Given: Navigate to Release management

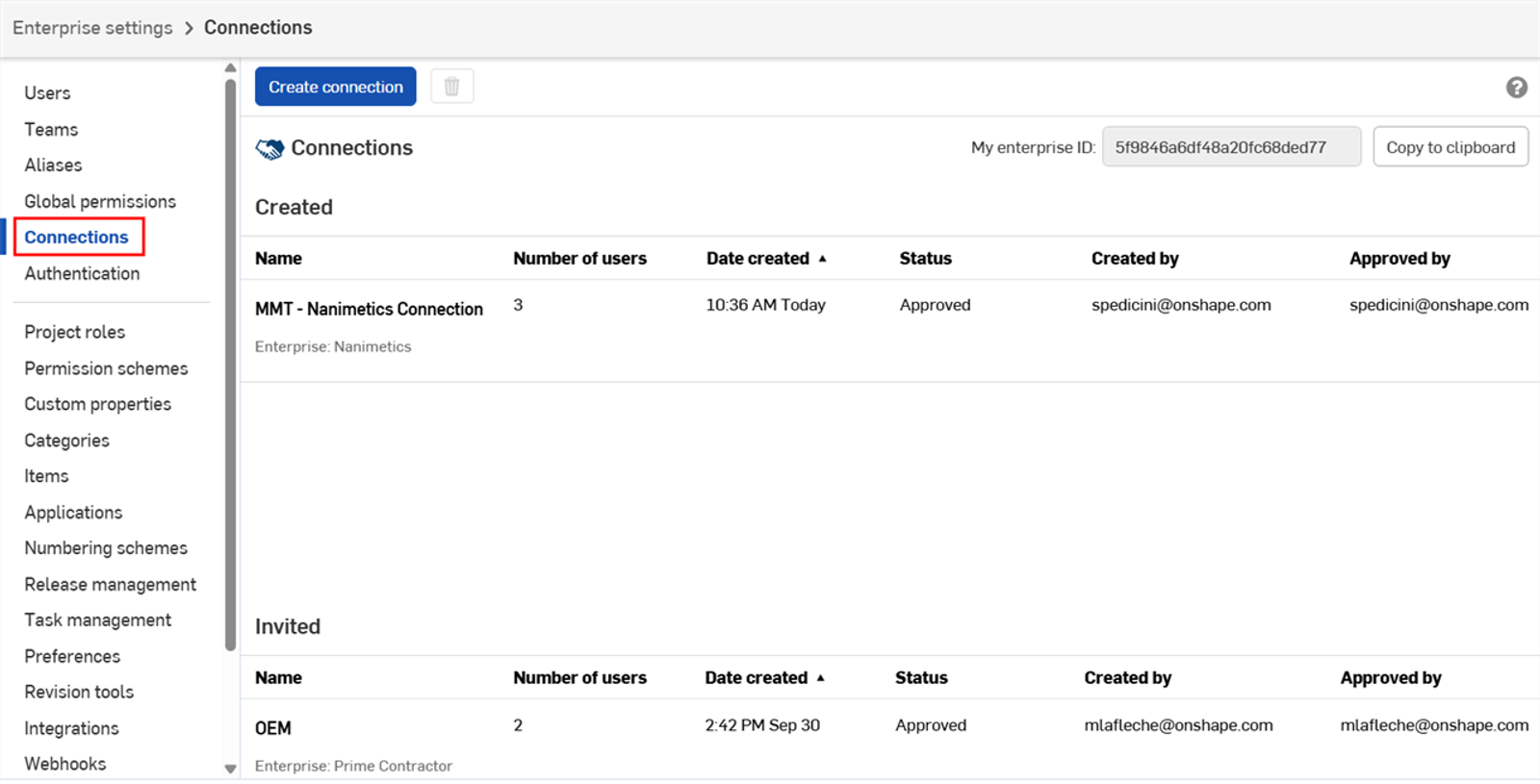Looking at the screenshot, I should (x=110, y=584).
